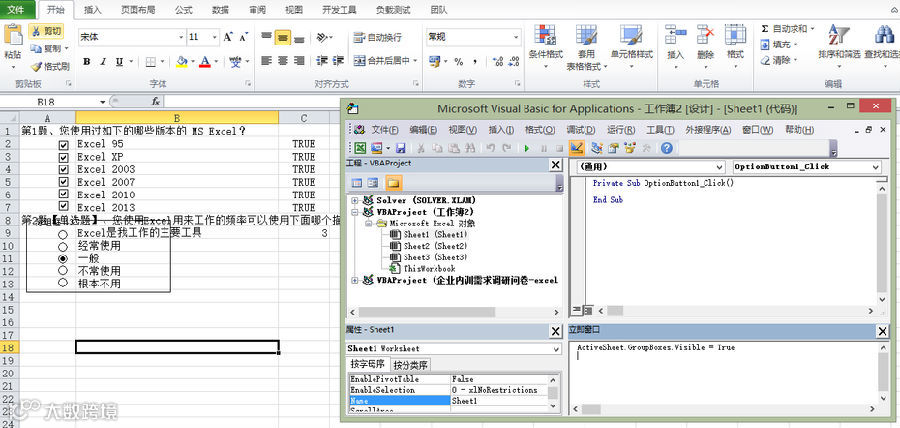Screen dimensions: 900x428
Task: Open the 文件 backstage tab
Action: coord(16,10)
